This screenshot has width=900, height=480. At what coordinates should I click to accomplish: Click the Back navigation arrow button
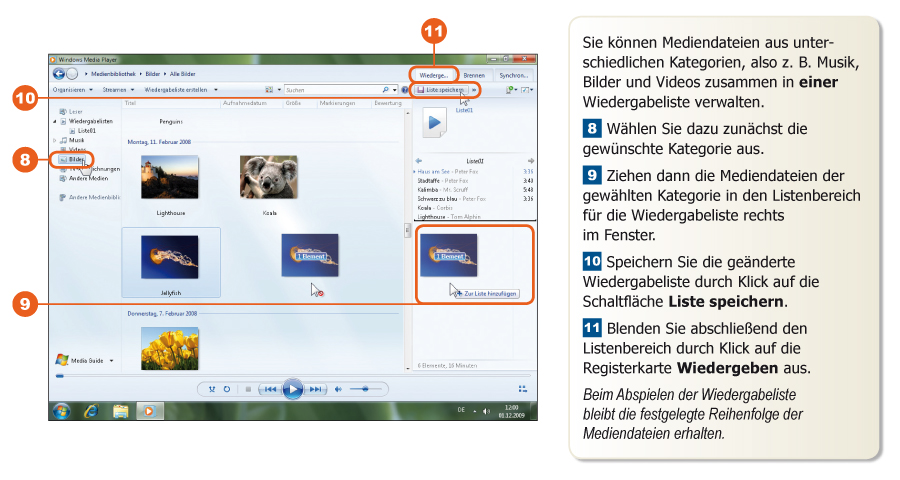pyautogui.click(x=58, y=75)
